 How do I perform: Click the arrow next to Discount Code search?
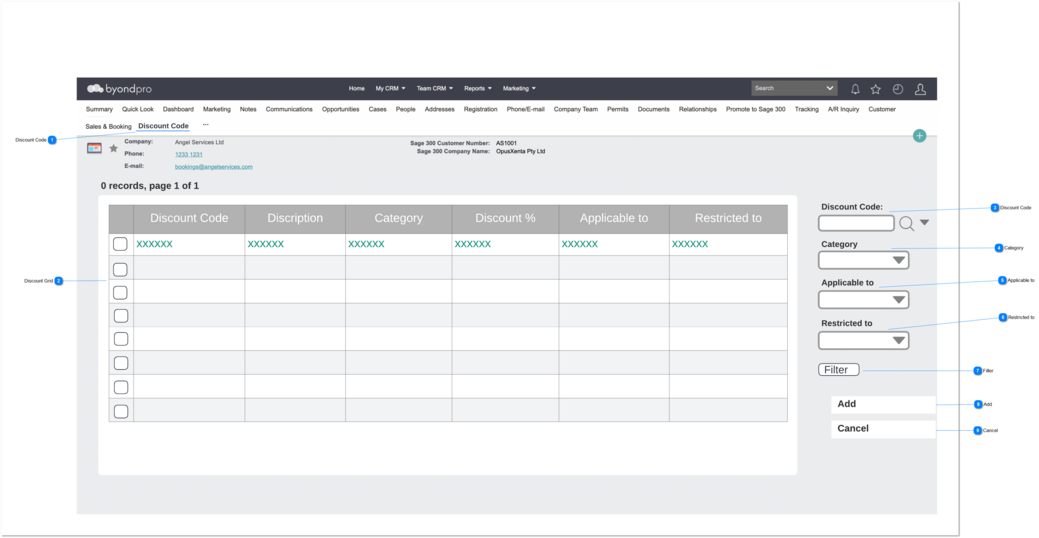(x=924, y=223)
